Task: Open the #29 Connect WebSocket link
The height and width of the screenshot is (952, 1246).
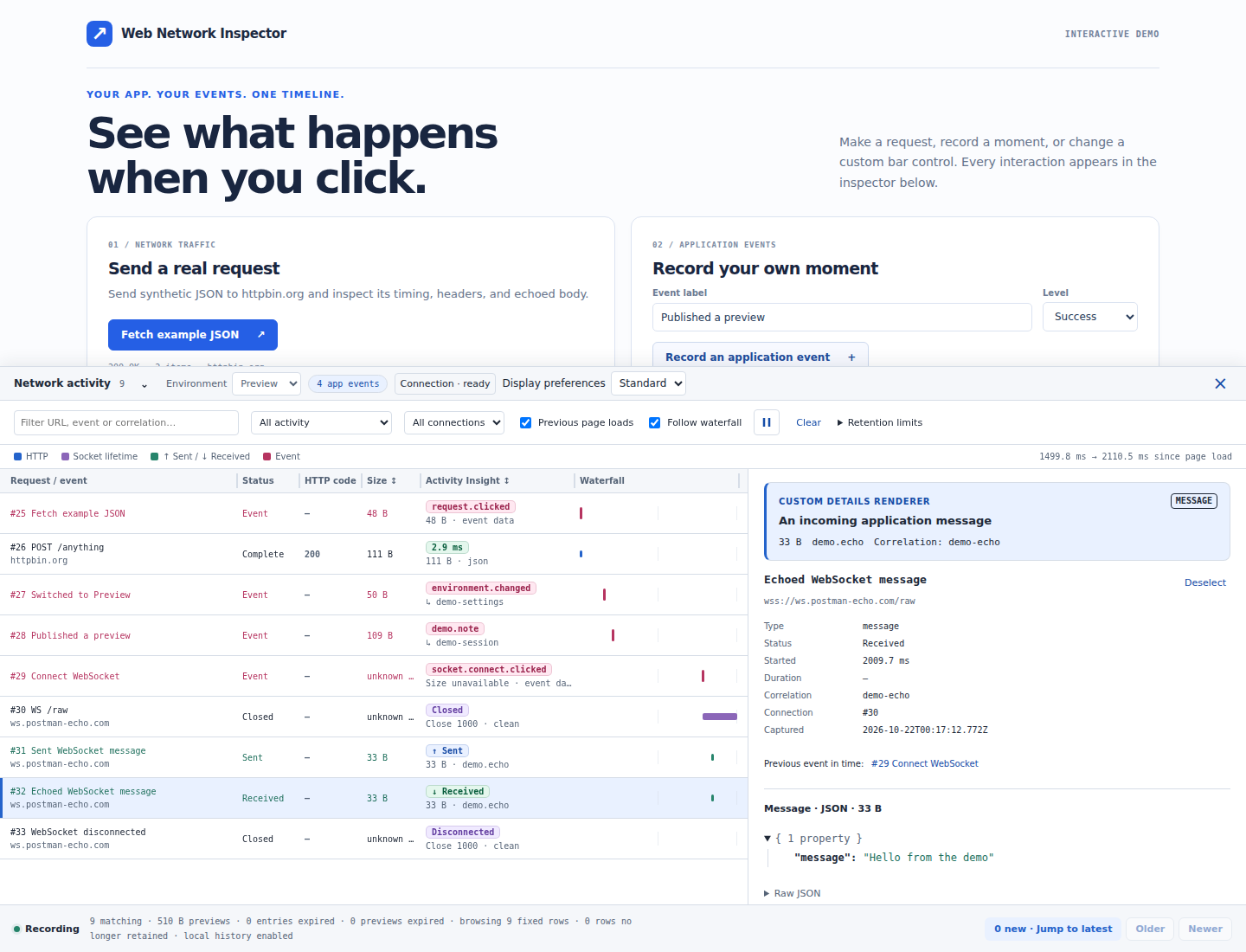Action: 925,763
